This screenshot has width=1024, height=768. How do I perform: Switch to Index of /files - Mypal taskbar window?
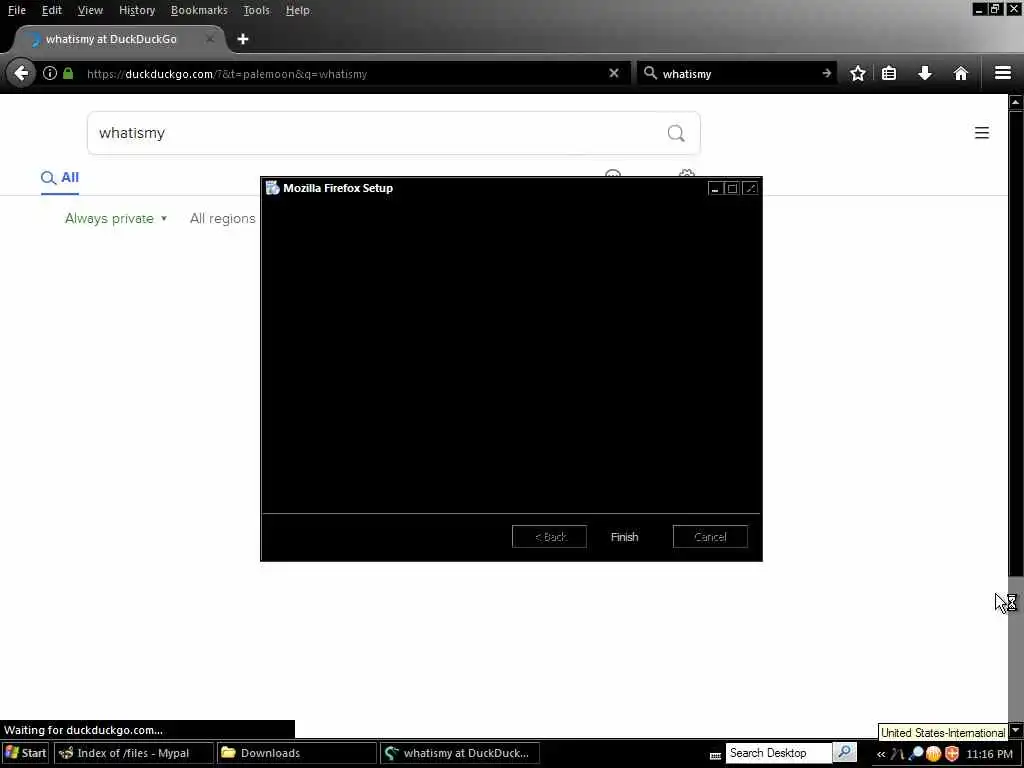(133, 753)
